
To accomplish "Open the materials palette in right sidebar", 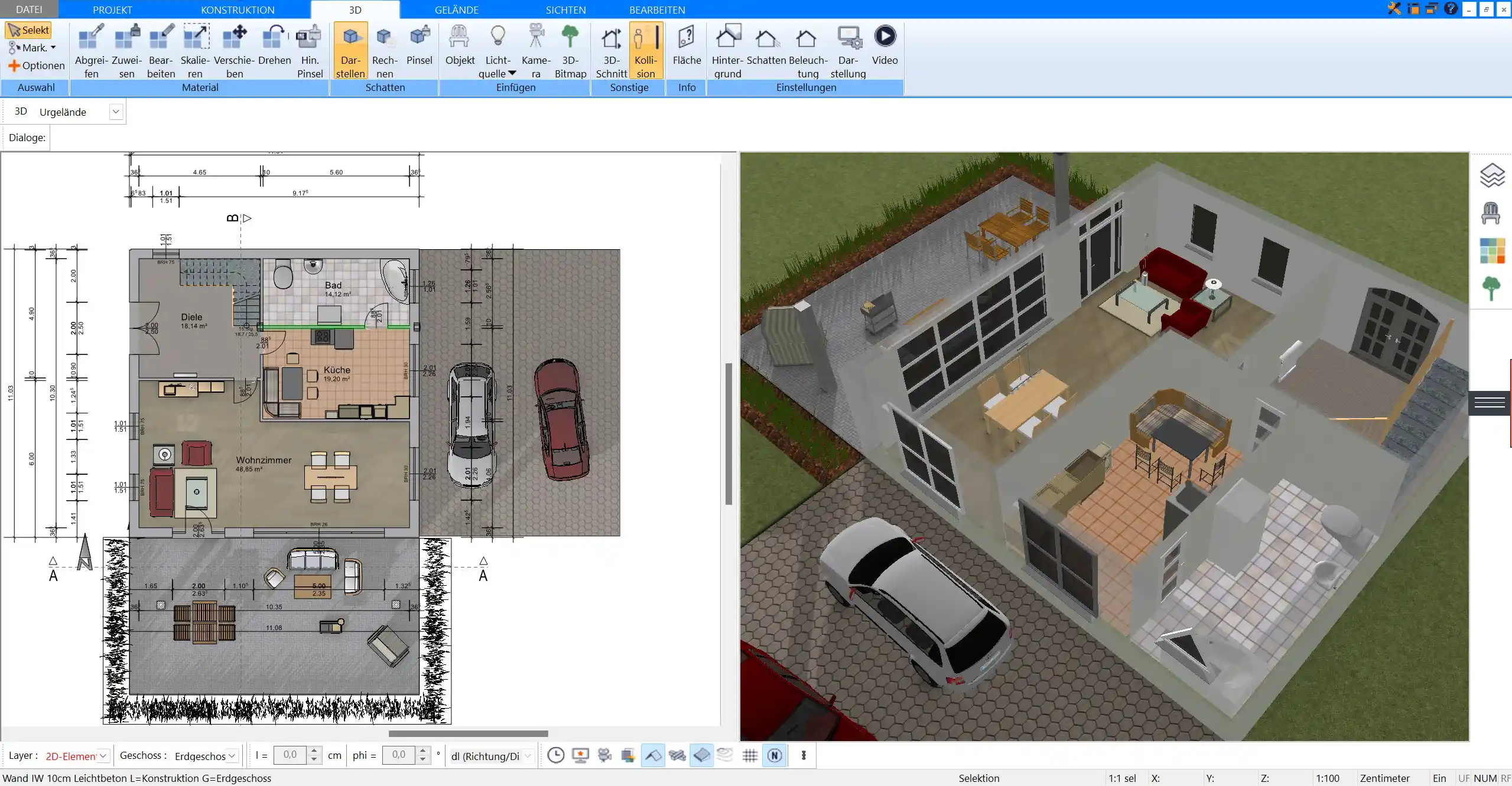I will [x=1492, y=251].
